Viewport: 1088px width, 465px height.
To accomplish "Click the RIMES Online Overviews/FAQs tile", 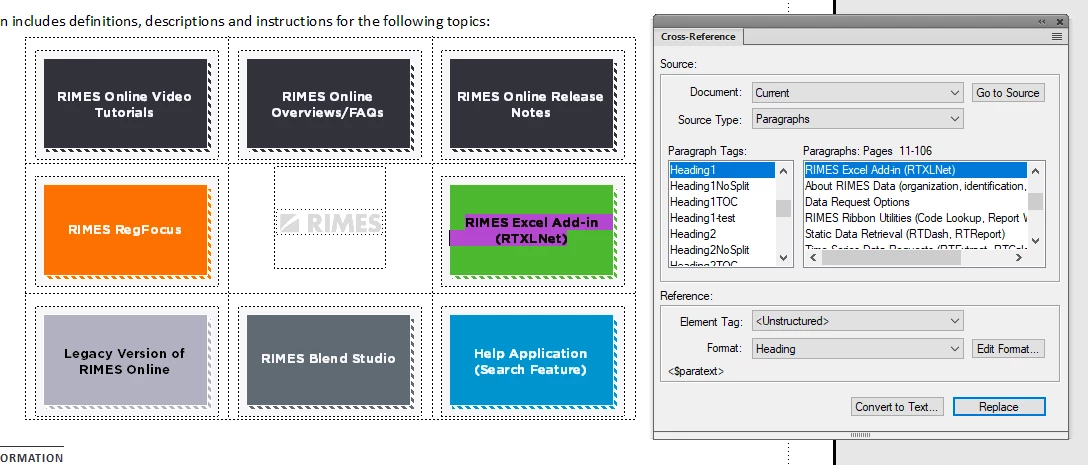I will pyautogui.click(x=328, y=104).
